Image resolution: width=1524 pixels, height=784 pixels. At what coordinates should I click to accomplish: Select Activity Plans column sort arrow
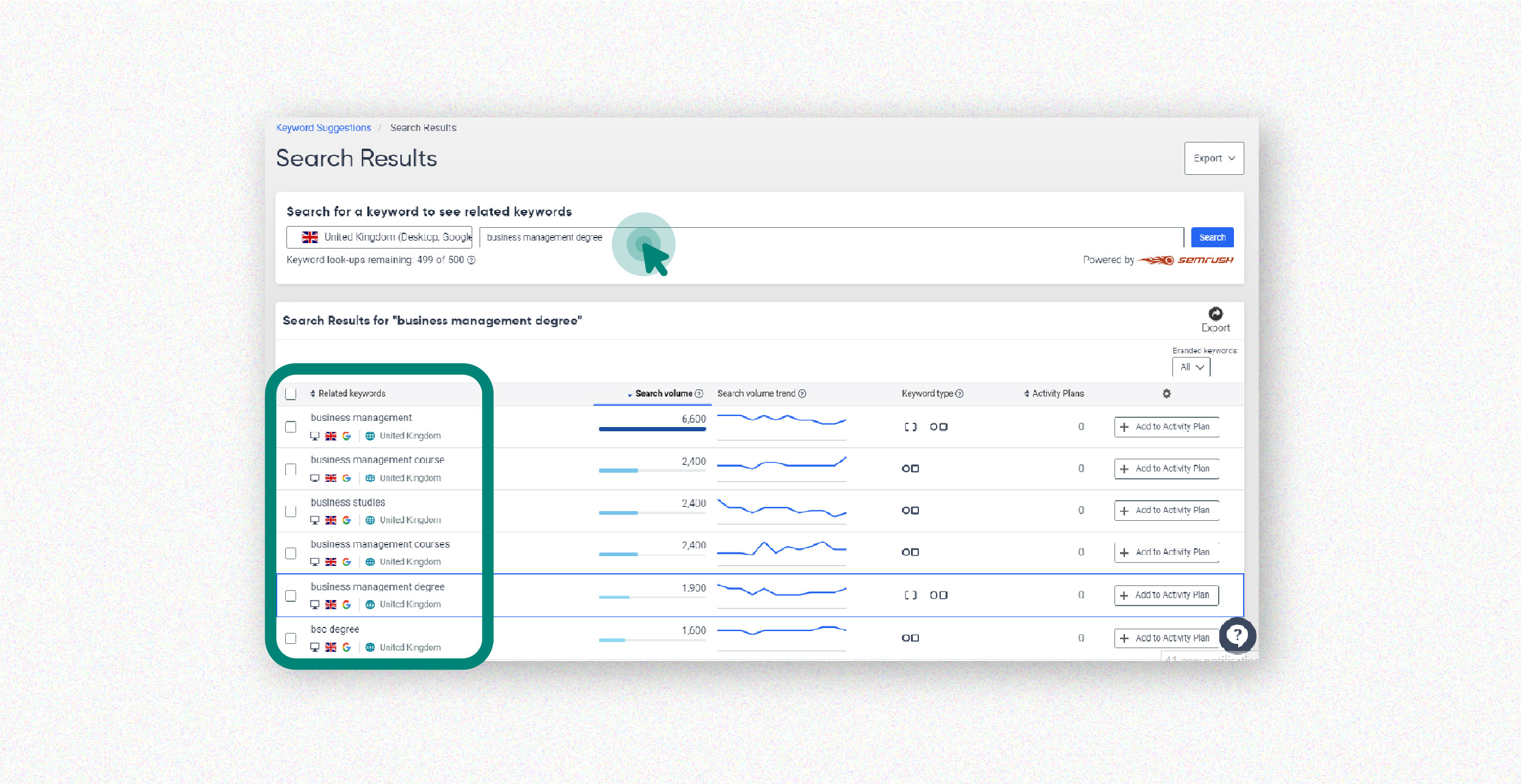[1029, 392]
